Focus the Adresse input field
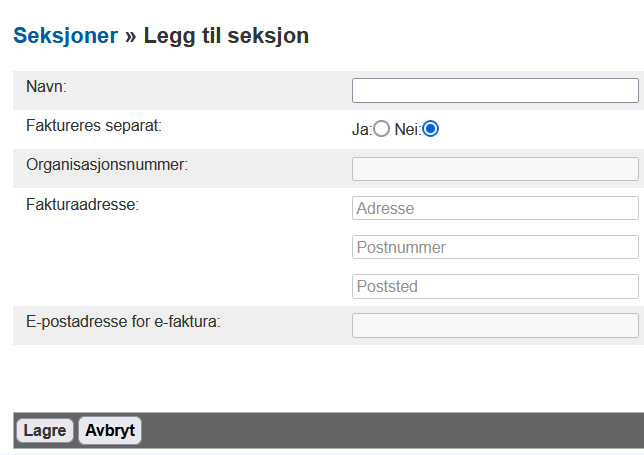 [495, 208]
